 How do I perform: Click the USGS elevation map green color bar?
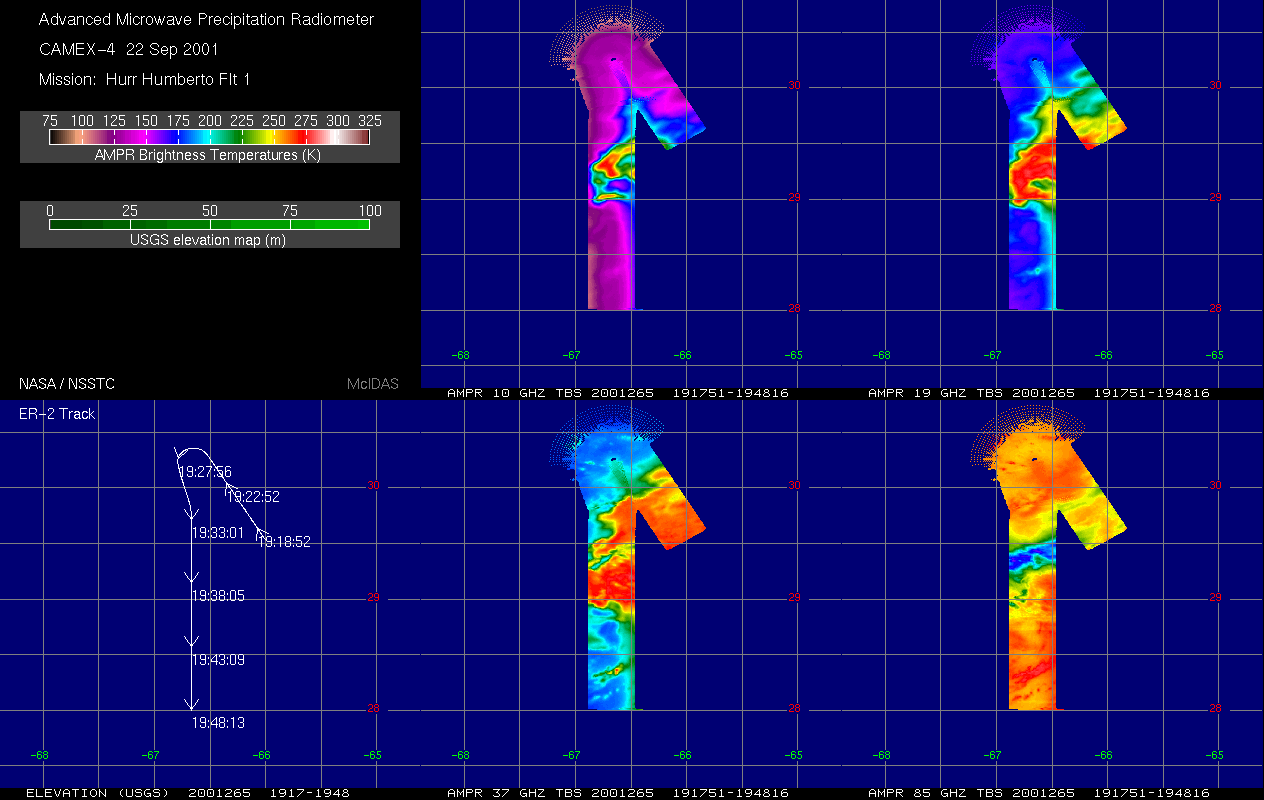pos(210,225)
